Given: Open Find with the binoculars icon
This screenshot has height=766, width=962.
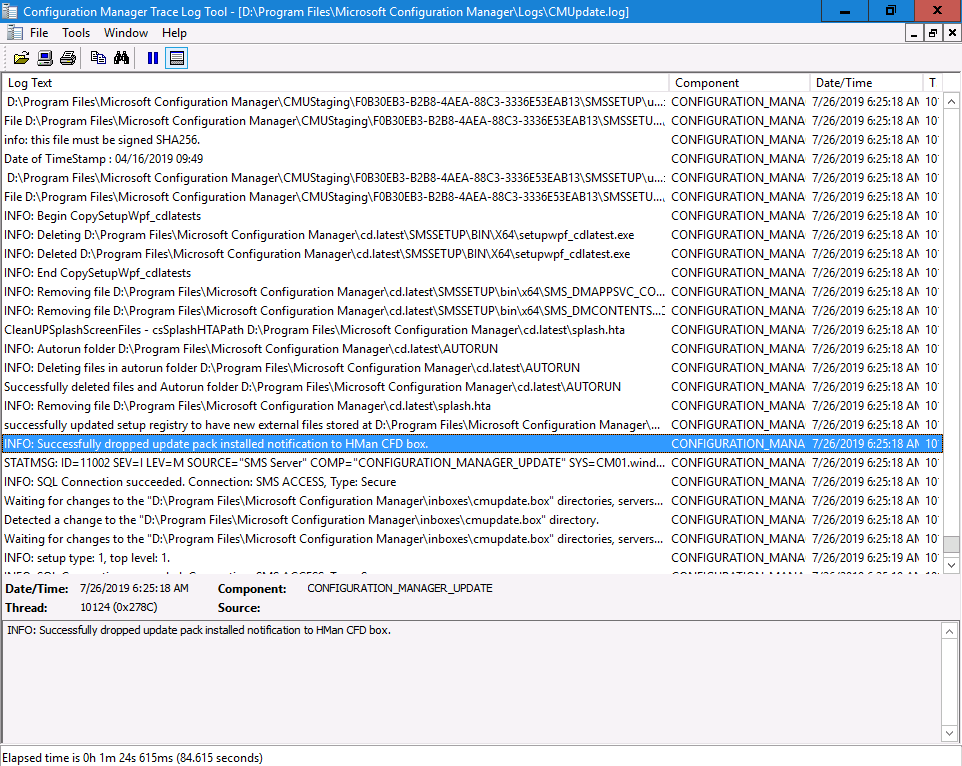Looking at the screenshot, I should [121, 58].
